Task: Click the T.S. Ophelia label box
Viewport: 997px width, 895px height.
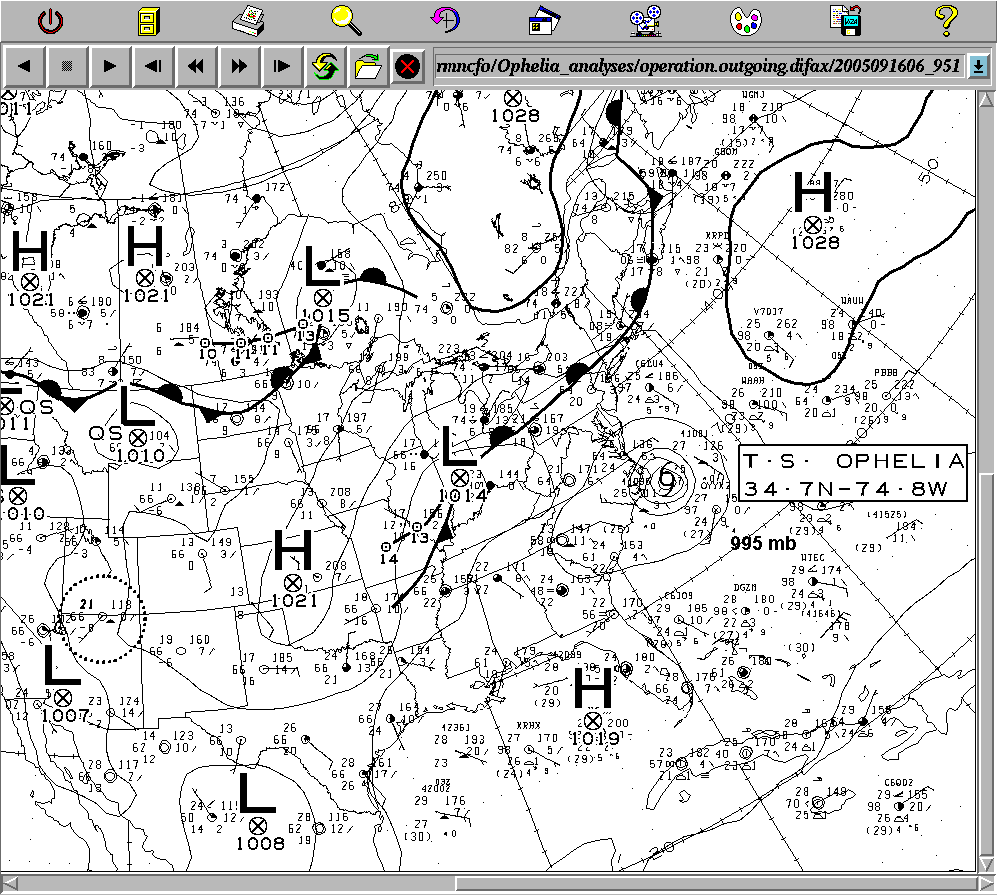Action: 854,474
